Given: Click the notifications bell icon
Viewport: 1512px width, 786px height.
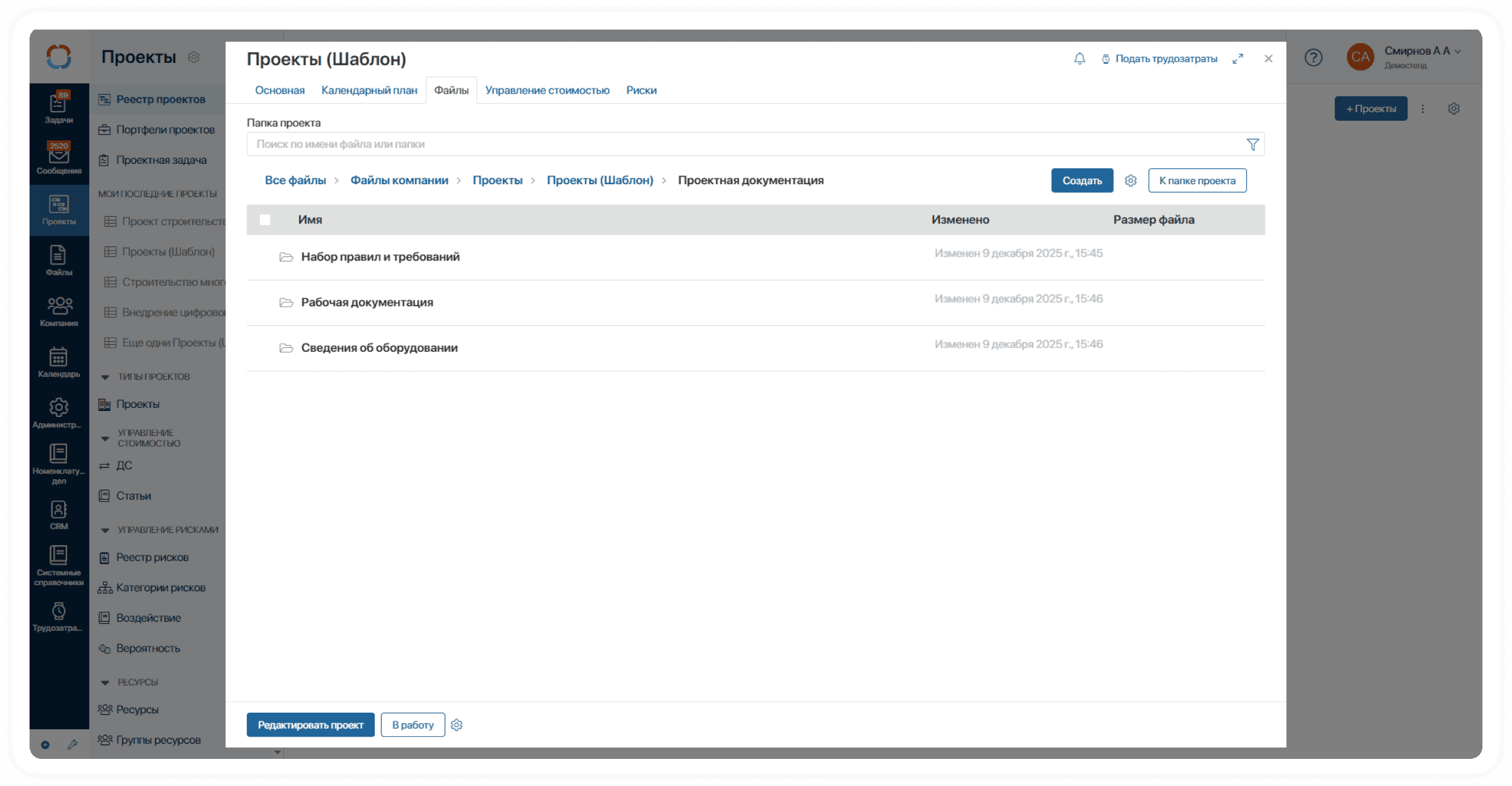Looking at the screenshot, I should (1079, 59).
